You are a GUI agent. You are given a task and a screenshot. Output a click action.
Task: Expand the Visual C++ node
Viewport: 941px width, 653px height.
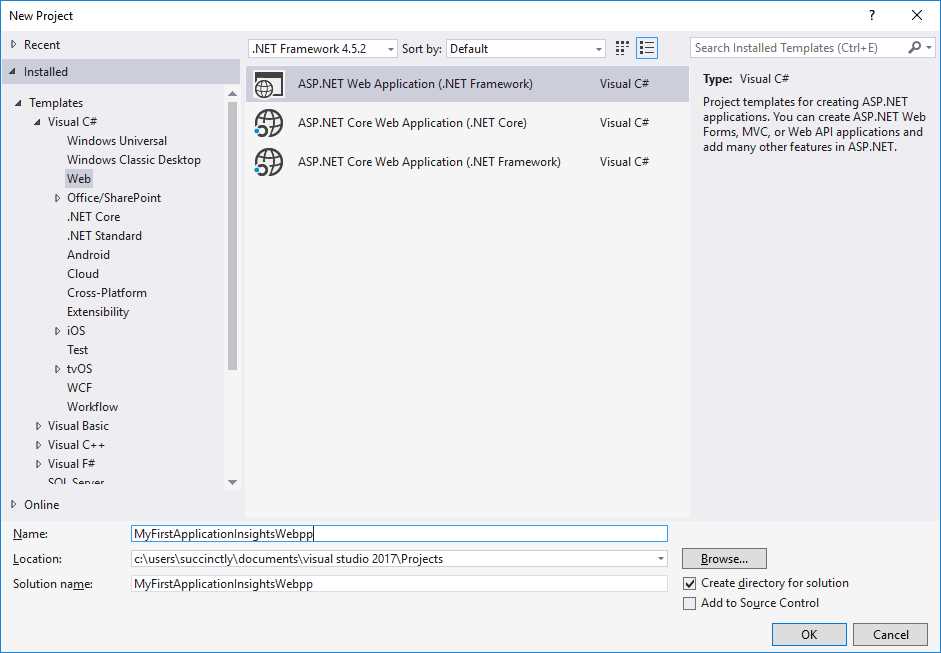pos(38,445)
